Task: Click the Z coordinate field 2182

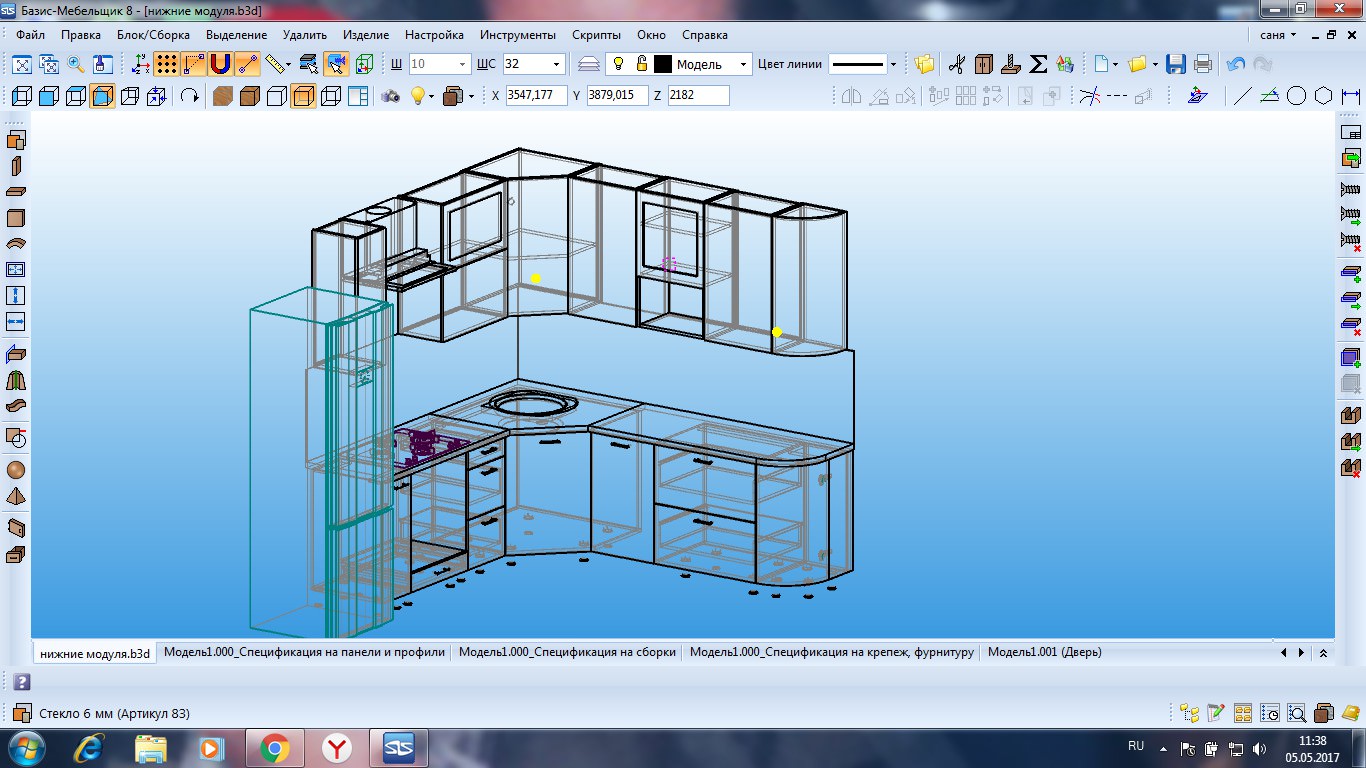Action: tap(698, 96)
